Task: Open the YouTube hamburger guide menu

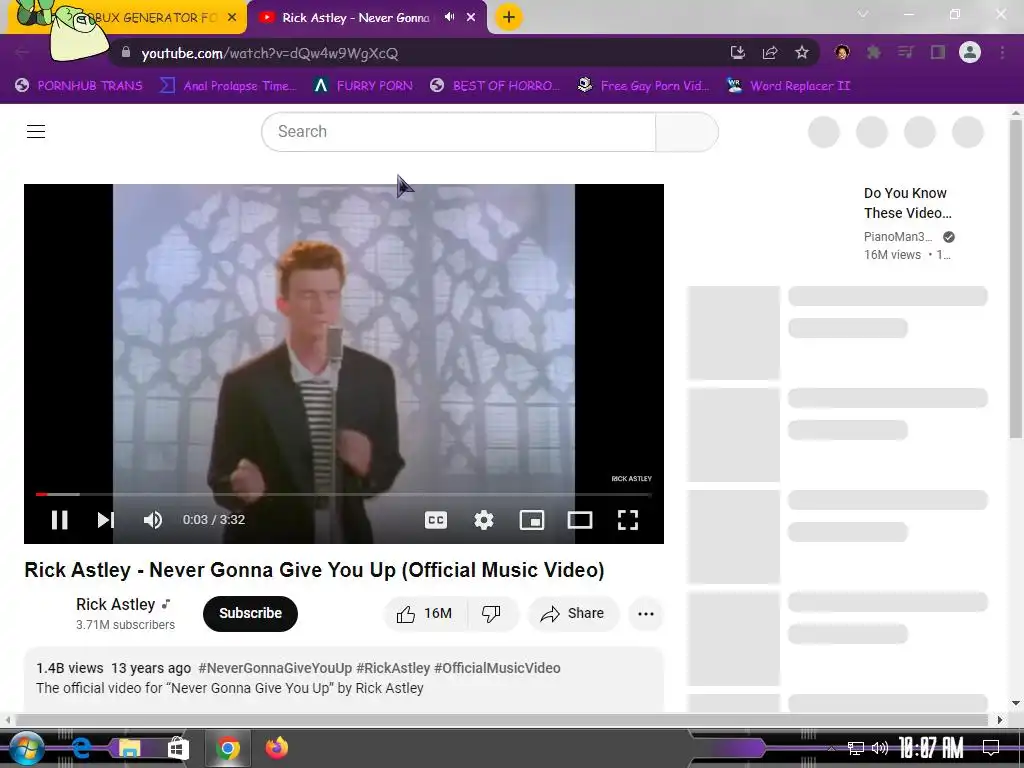Action: click(36, 131)
